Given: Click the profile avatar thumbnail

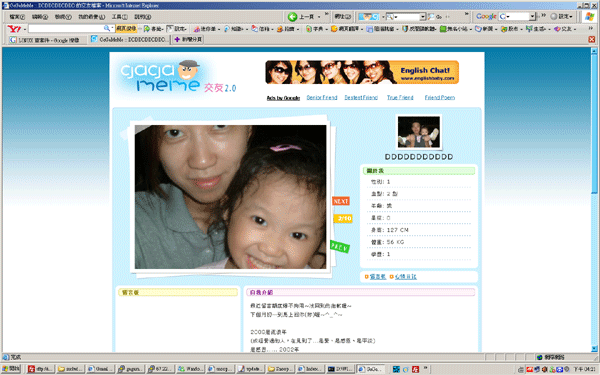Looking at the screenshot, I should coord(419,132).
